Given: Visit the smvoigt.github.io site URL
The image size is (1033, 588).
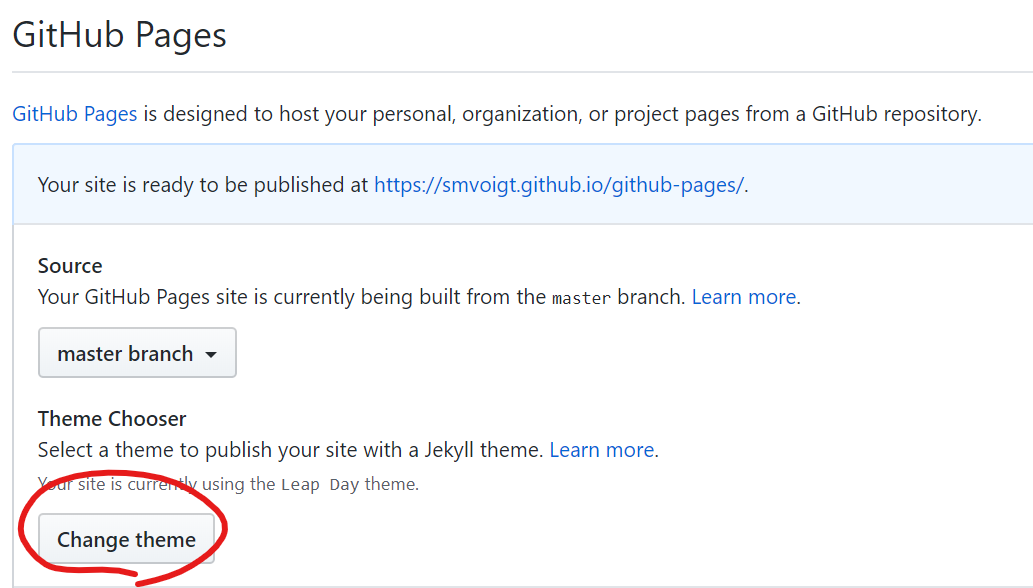Looking at the screenshot, I should point(559,185).
